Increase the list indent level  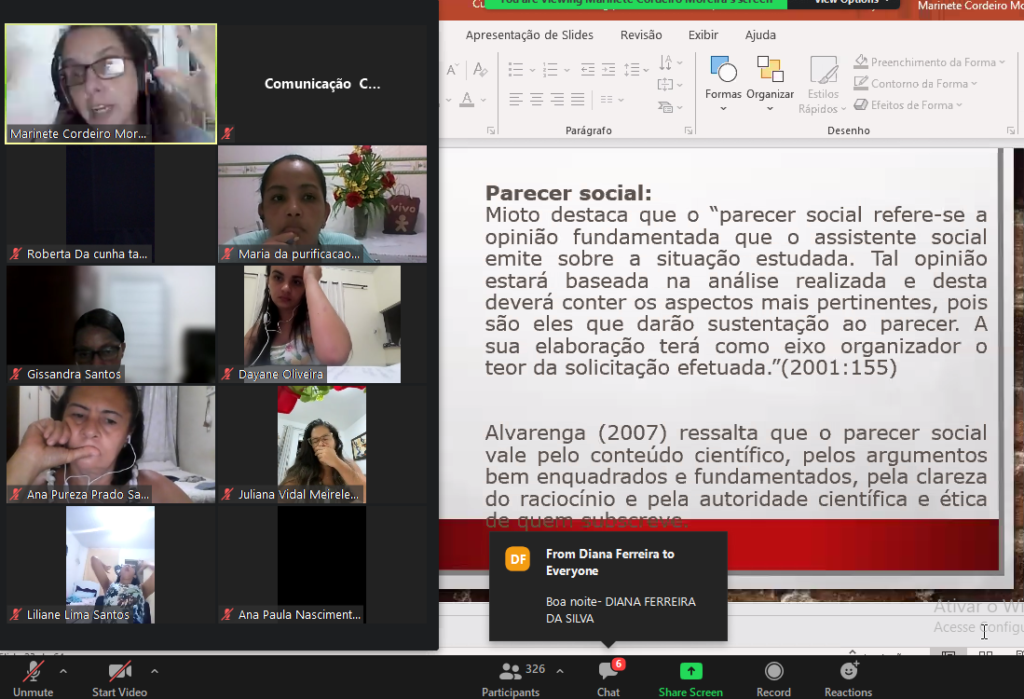tap(609, 70)
